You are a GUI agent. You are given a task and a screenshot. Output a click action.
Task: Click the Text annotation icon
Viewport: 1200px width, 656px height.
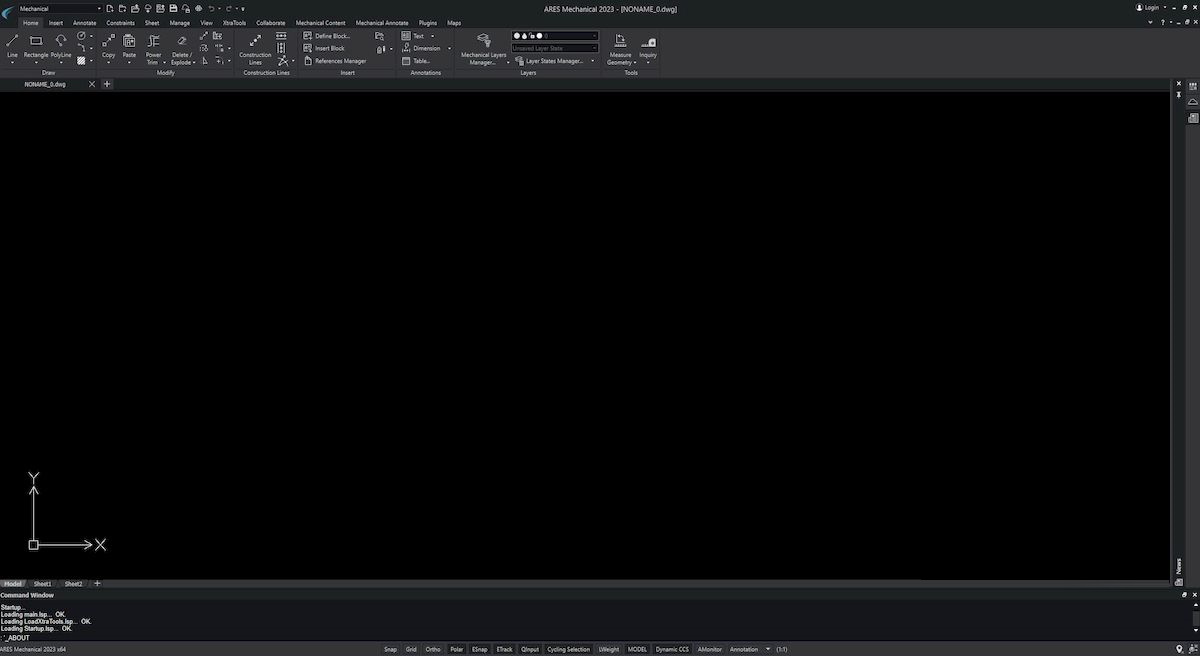(x=406, y=36)
